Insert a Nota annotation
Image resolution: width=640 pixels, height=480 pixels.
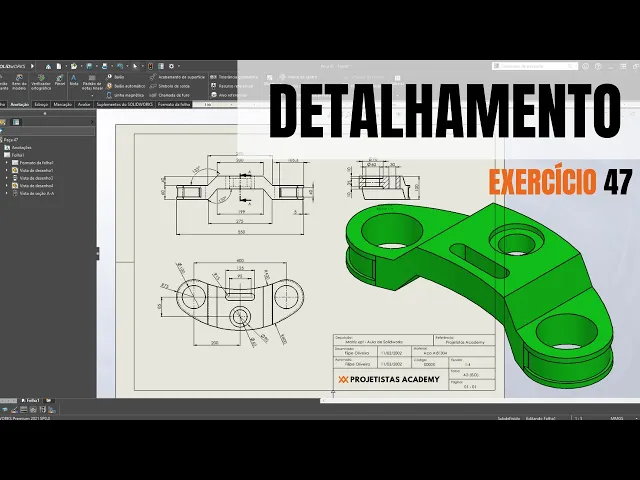[x=73, y=80]
